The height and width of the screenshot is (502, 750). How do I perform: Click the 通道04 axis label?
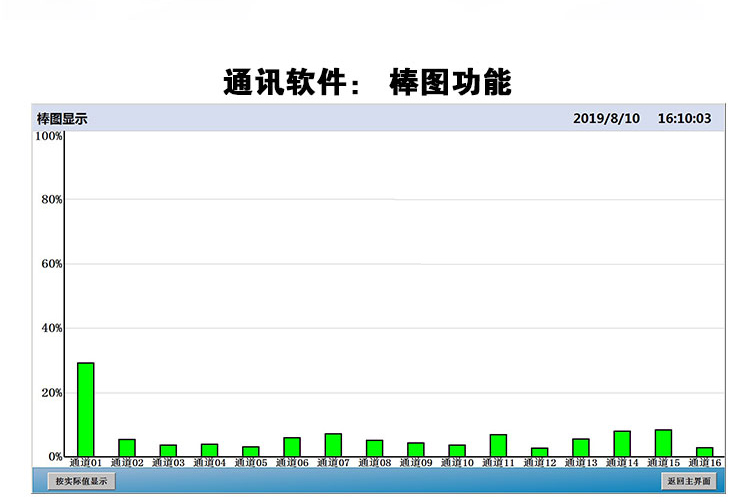[209, 463]
